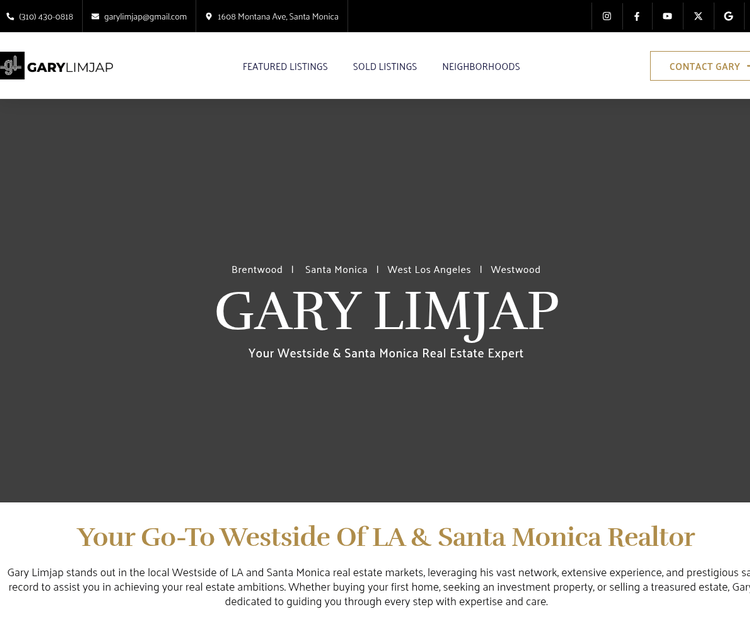Open the Facebook page icon
750x628 pixels.
637,16
